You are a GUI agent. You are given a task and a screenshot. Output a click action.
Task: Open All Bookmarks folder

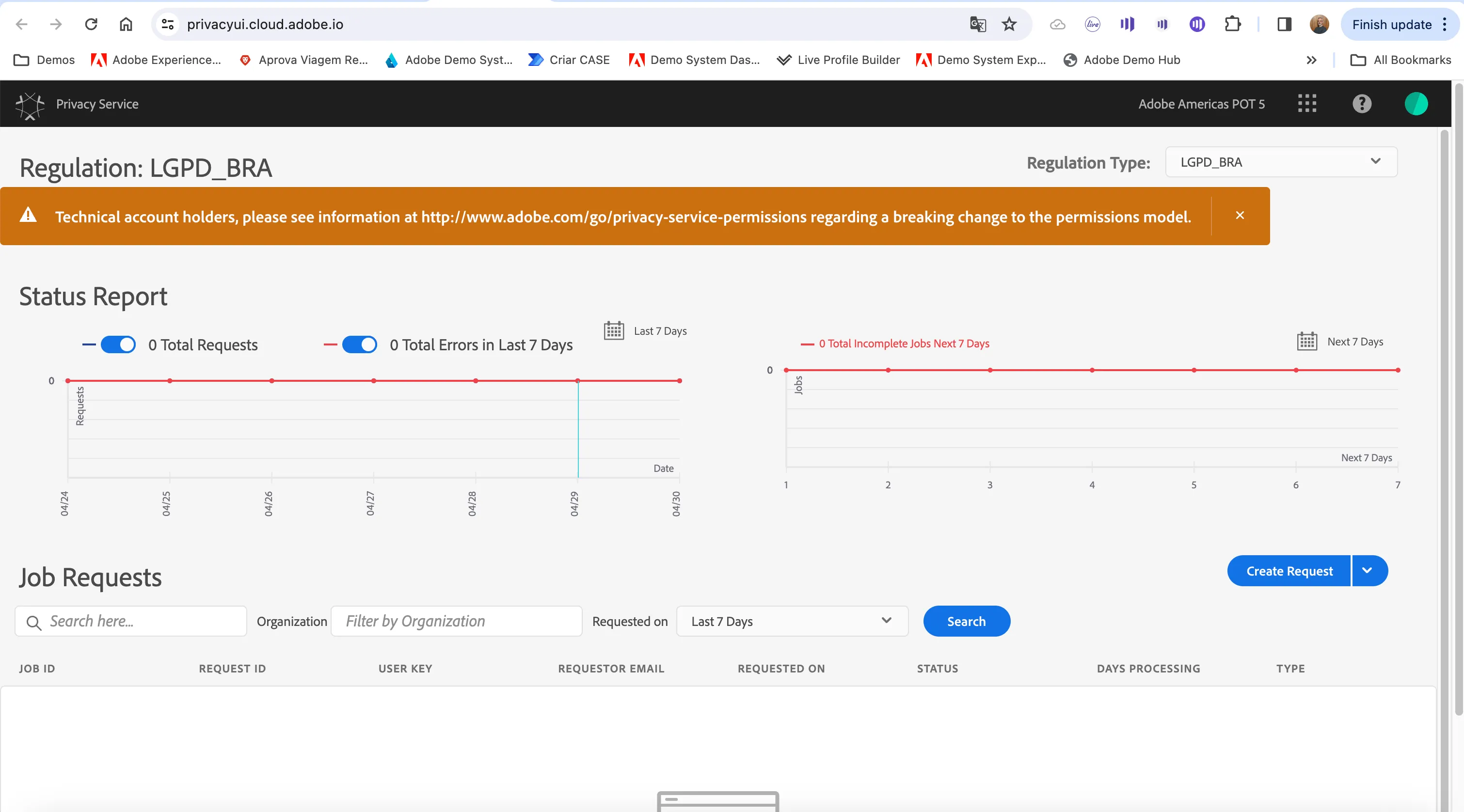[1401, 60]
